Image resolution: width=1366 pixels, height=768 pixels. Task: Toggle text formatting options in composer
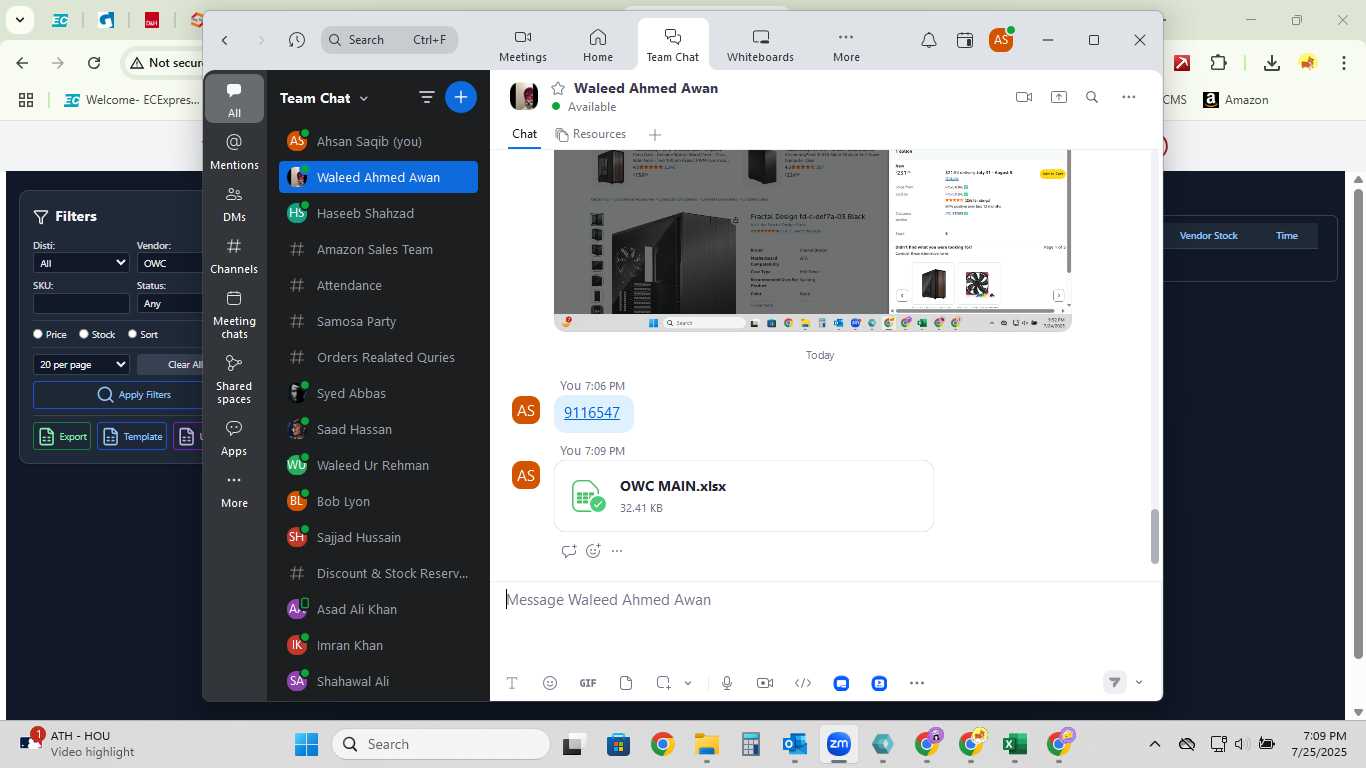[512, 683]
